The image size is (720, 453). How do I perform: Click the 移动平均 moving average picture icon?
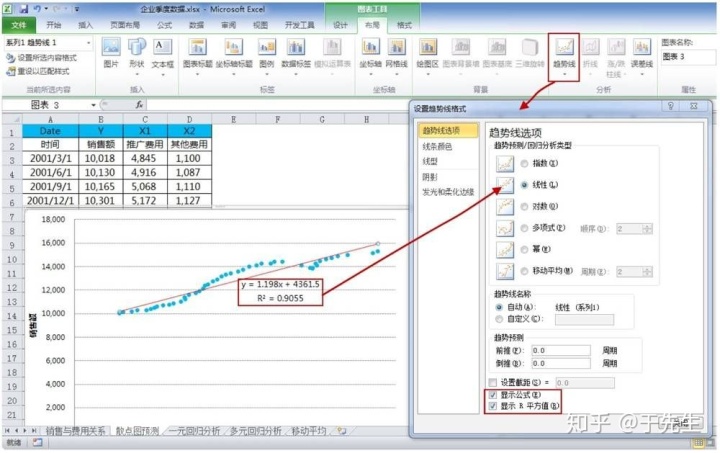point(505,271)
